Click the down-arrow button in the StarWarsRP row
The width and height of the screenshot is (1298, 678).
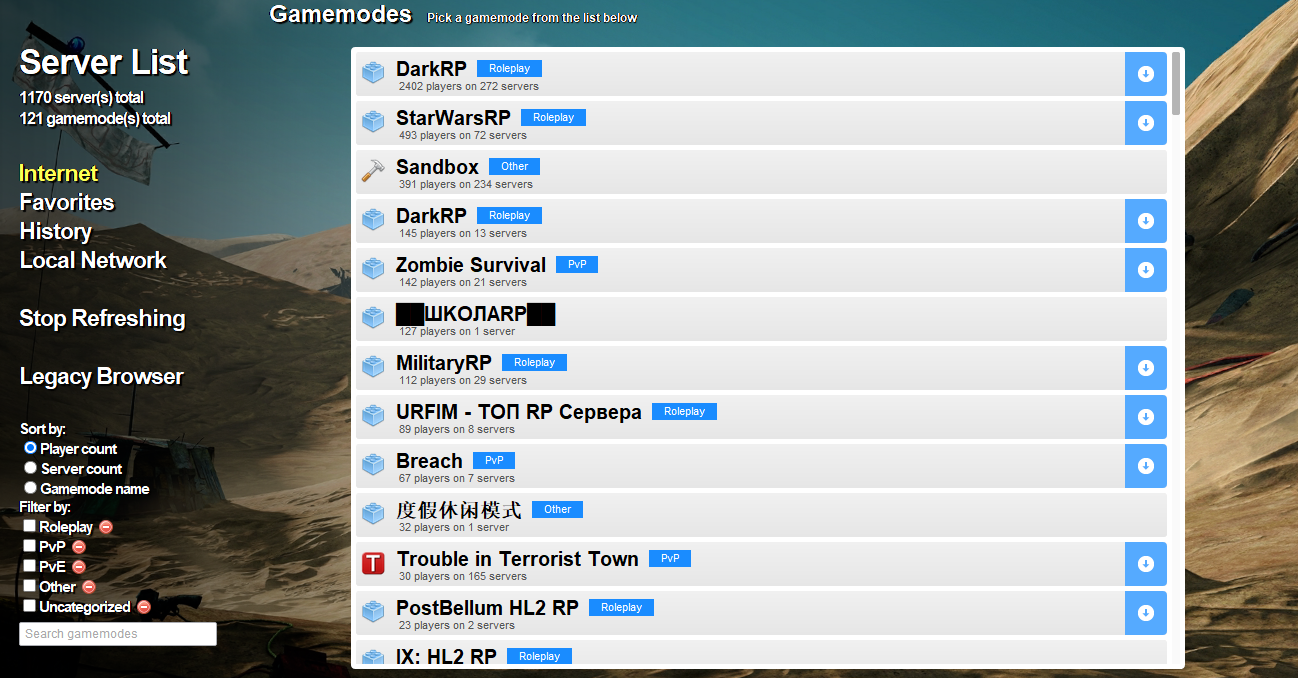[x=1146, y=123]
